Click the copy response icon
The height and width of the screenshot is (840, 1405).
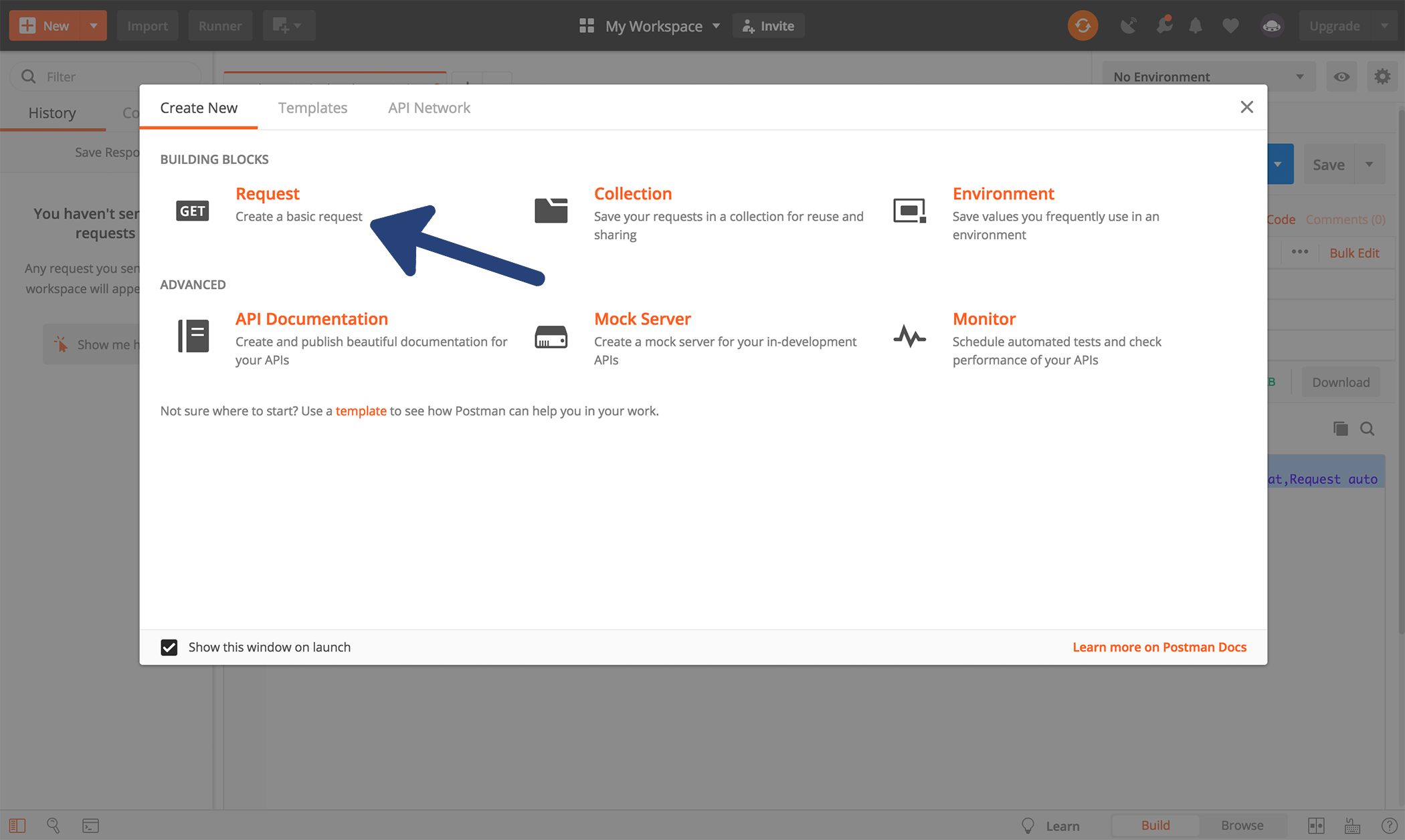(x=1340, y=429)
